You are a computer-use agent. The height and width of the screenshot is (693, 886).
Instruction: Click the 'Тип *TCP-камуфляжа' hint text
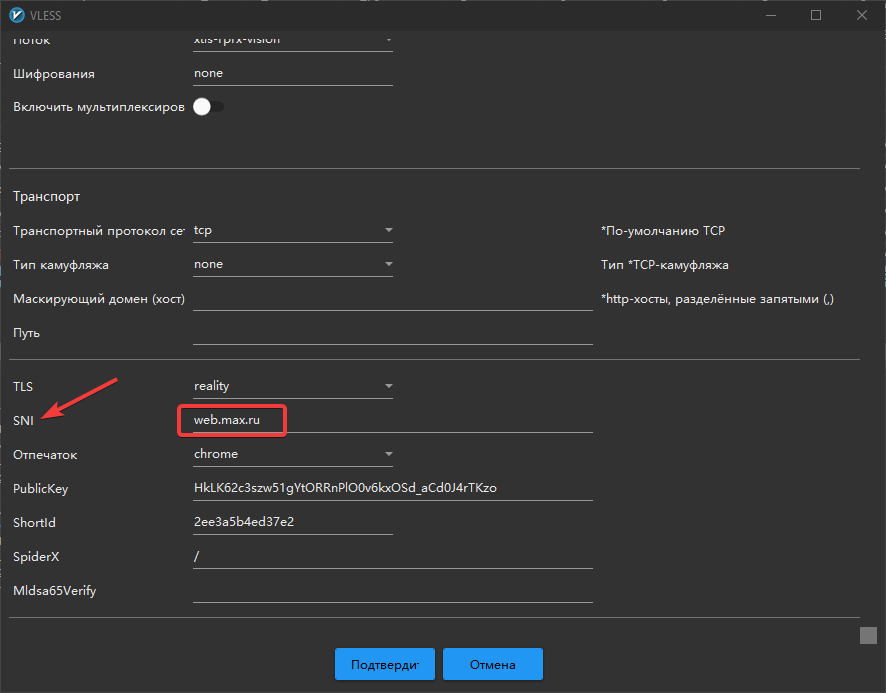coord(664,265)
